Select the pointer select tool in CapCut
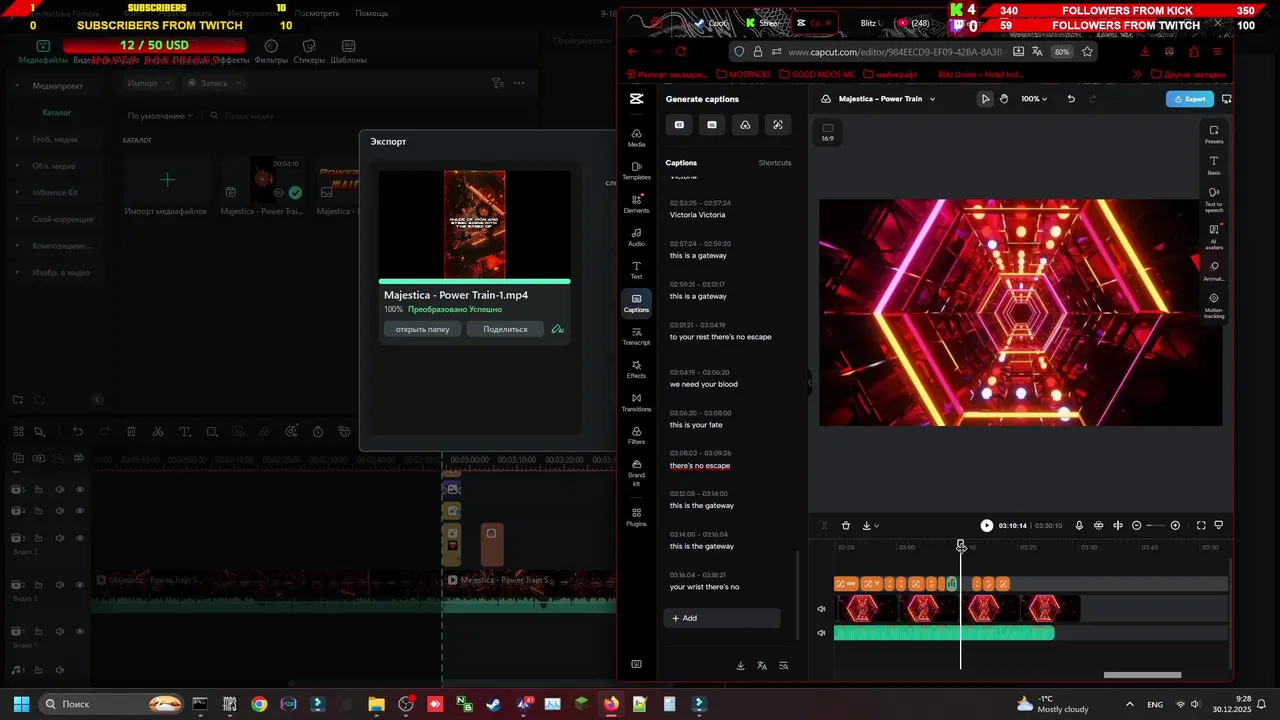This screenshot has width=1280, height=720. (985, 99)
